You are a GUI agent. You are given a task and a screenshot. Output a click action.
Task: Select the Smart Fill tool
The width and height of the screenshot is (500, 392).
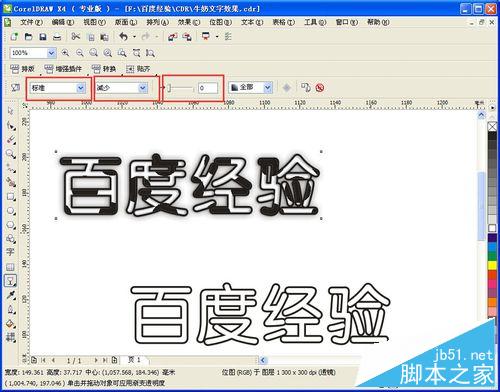pyautogui.click(x=10, y=182)
